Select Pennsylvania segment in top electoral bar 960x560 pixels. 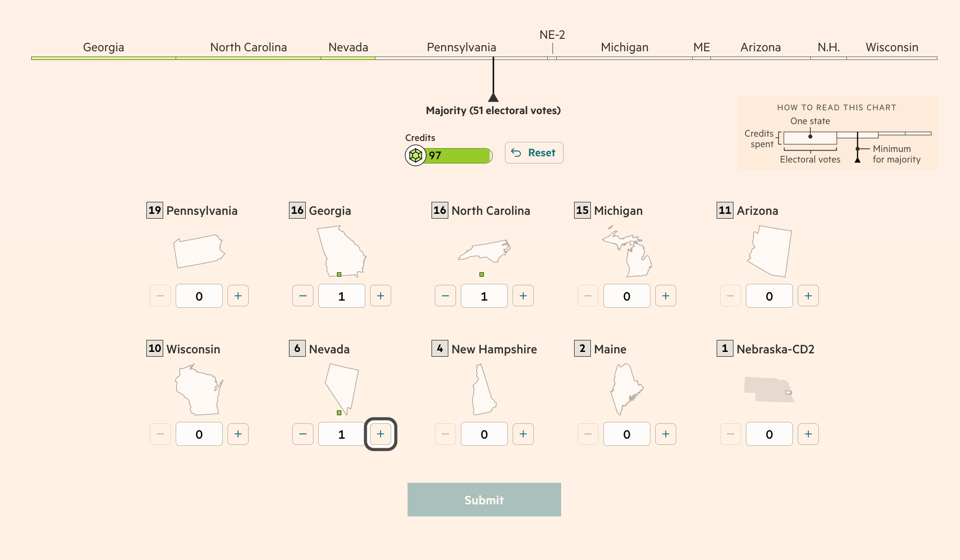point(461,58)
